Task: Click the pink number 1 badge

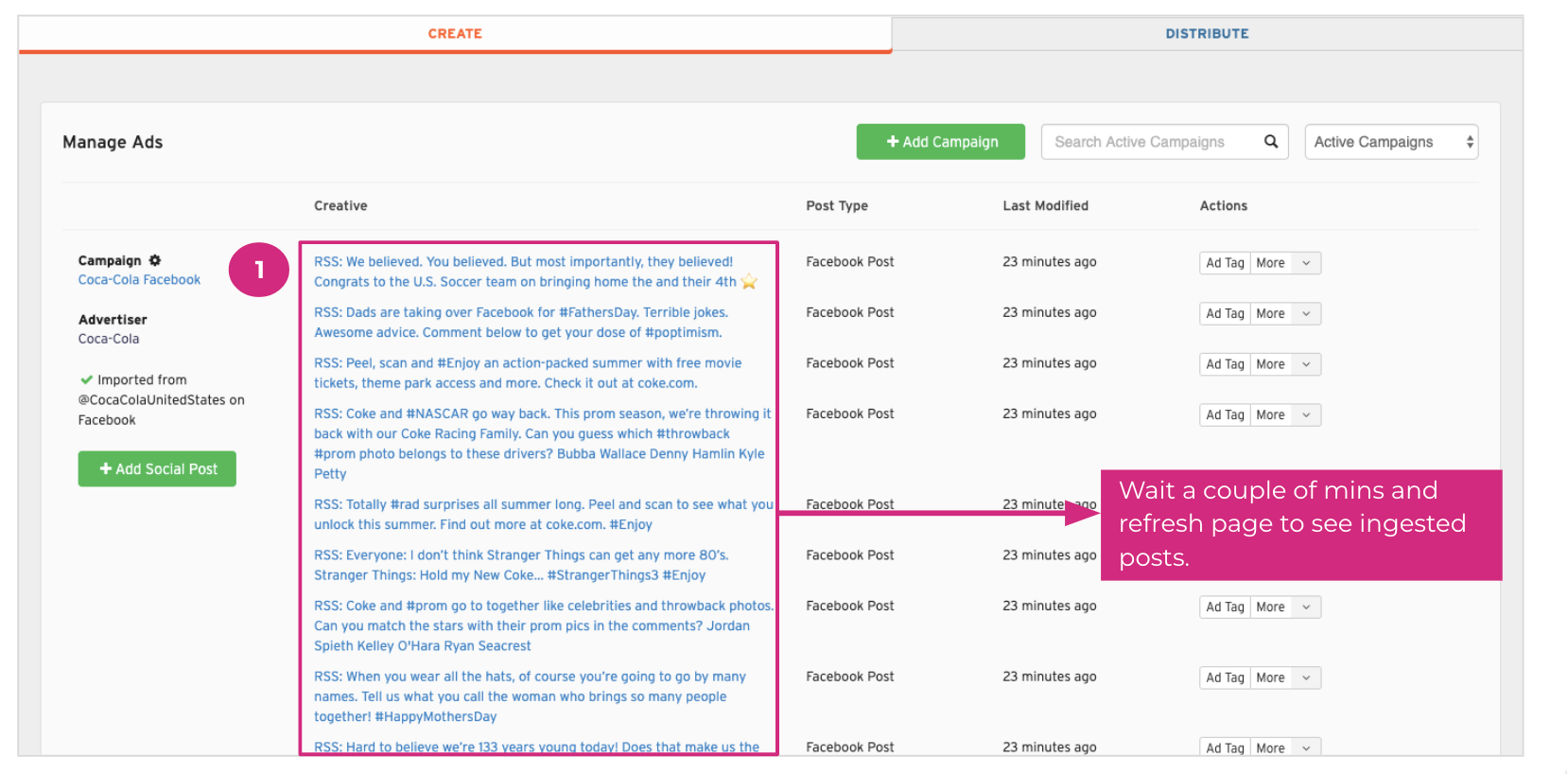Action: [258, 271]
